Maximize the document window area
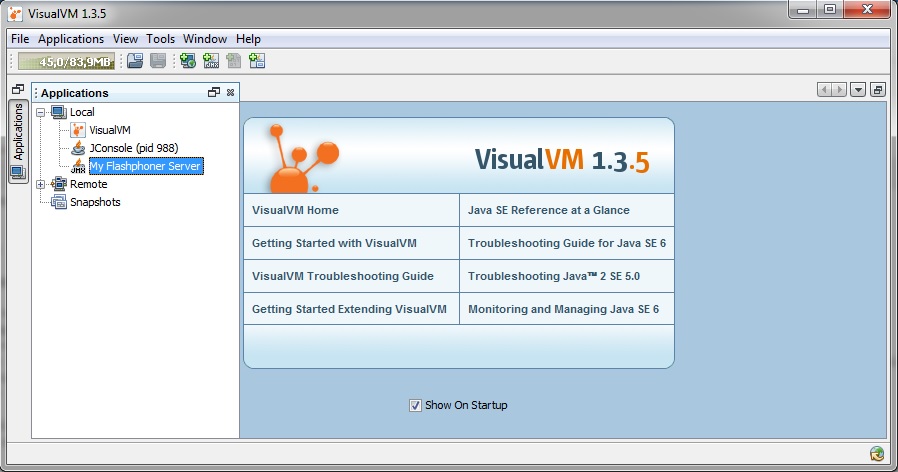This screenshot has height=472, width=898. [878, 90]
